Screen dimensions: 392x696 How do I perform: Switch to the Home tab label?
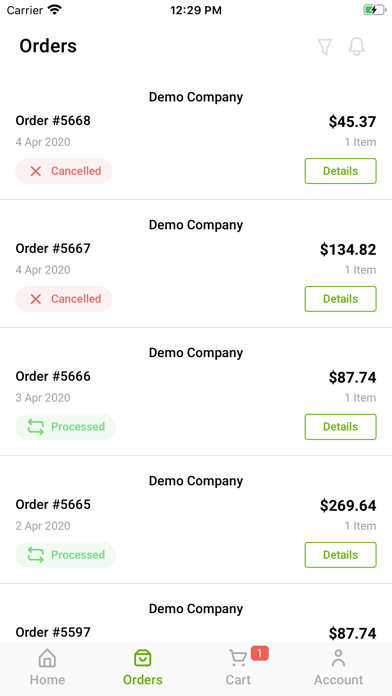coord(48,680)
